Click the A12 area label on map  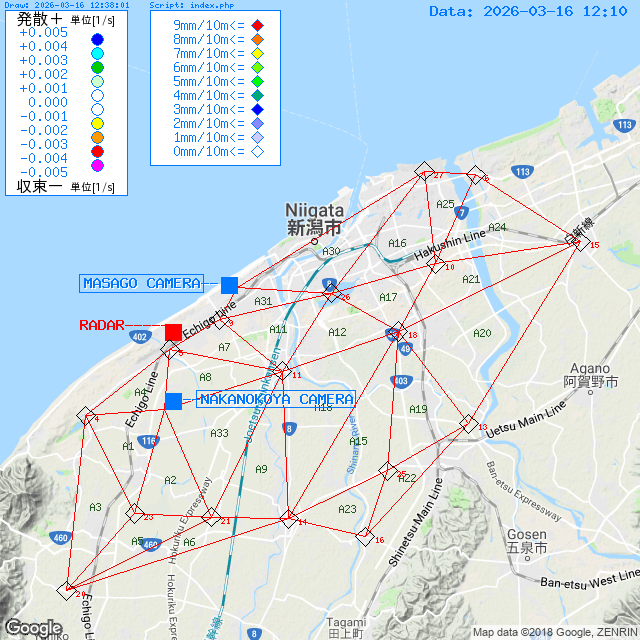[x=337, y=332]
